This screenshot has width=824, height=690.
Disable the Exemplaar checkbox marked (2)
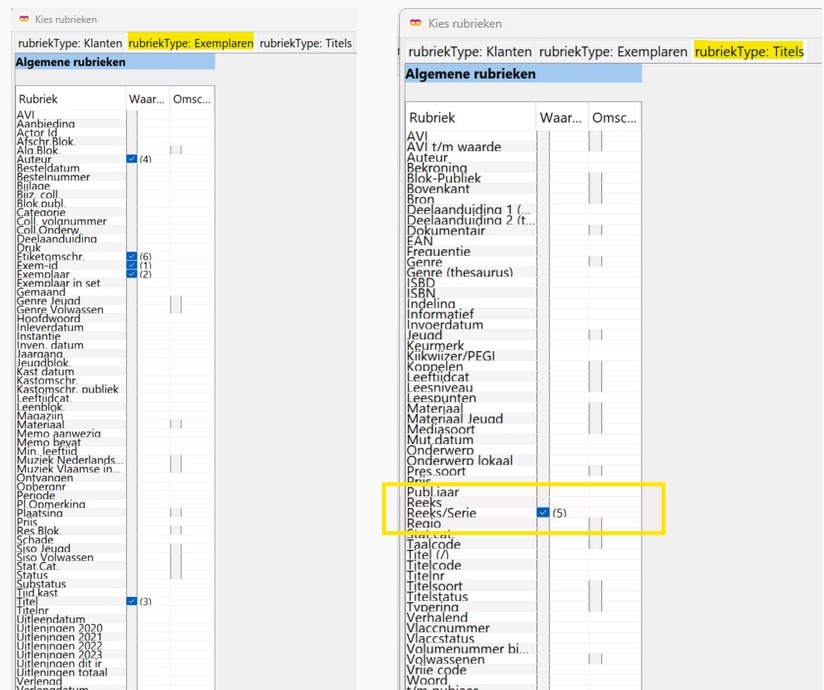point(132,274)
